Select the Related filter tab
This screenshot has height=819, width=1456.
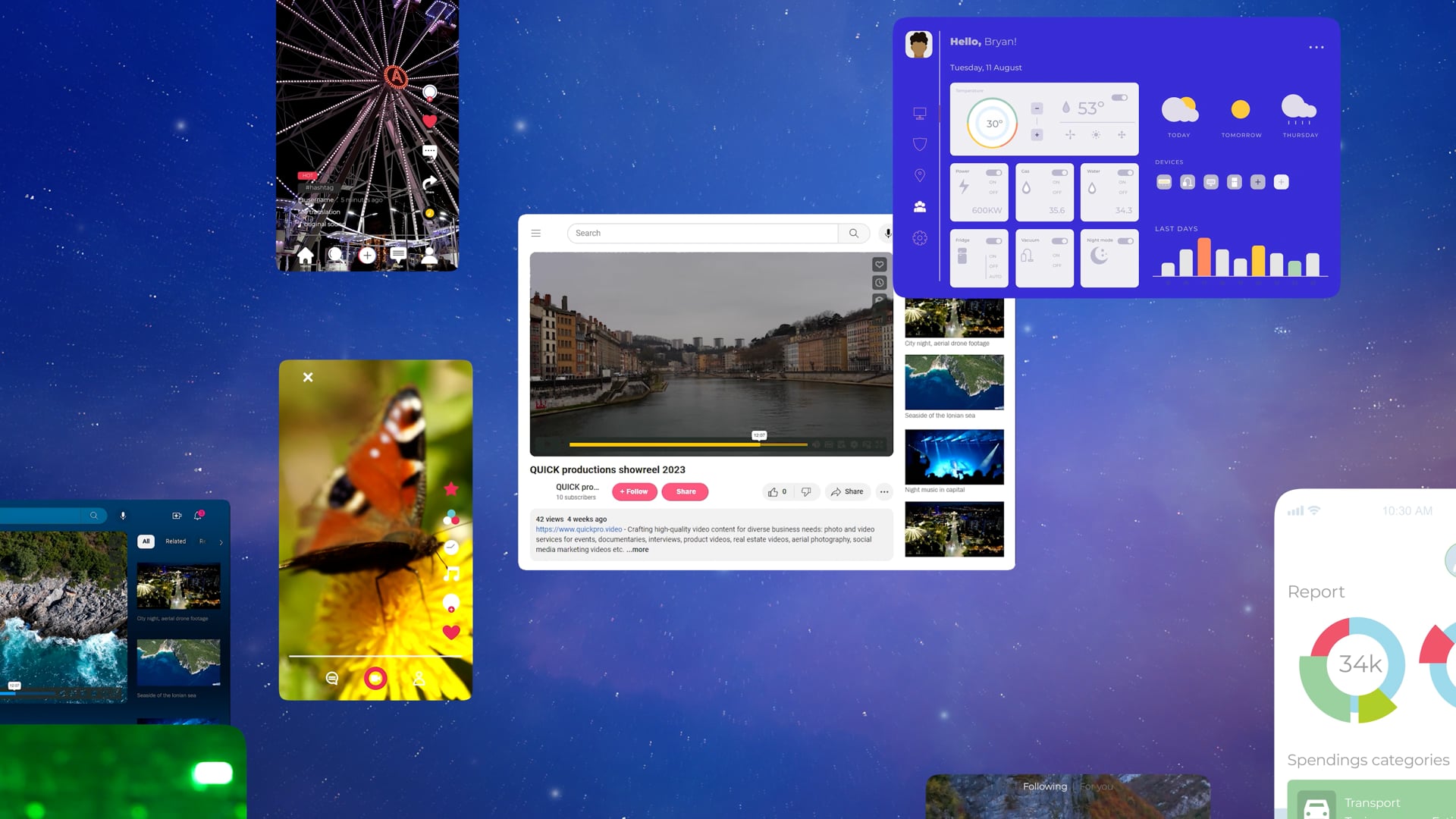tap(175, 541)
